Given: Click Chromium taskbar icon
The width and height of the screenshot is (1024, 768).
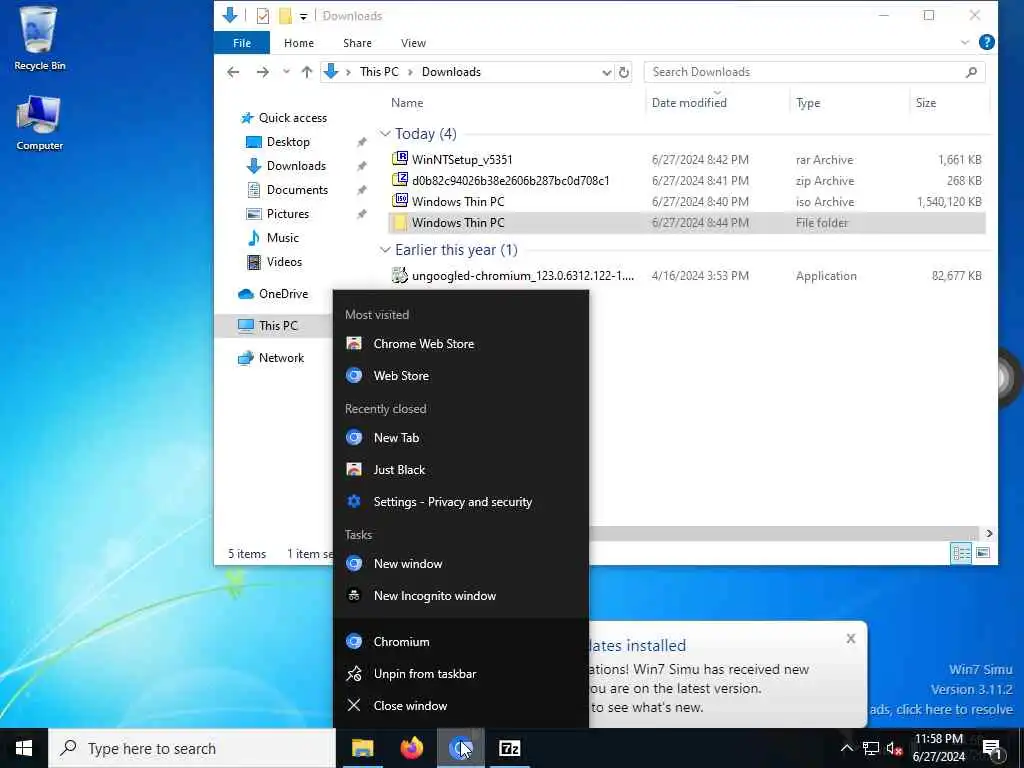Looking at the screenshot, I should (x=460, y=748).
